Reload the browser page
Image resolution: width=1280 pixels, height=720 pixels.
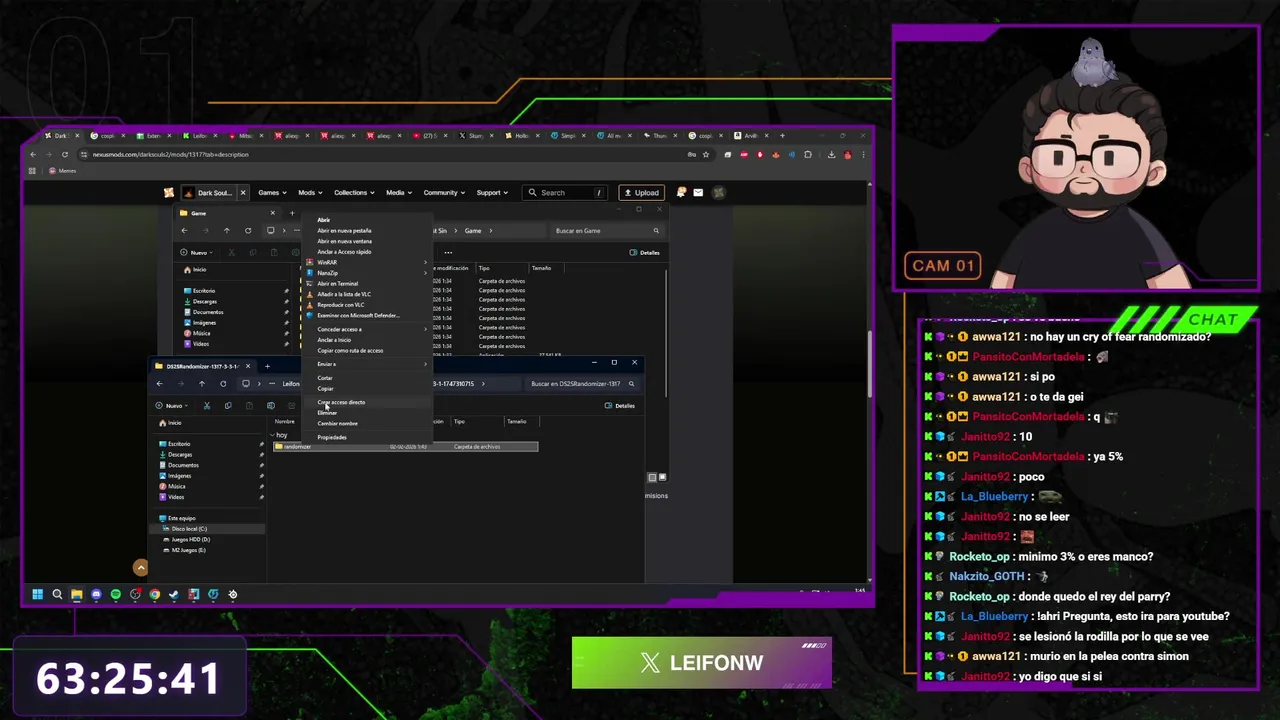(x=65, y=154)
